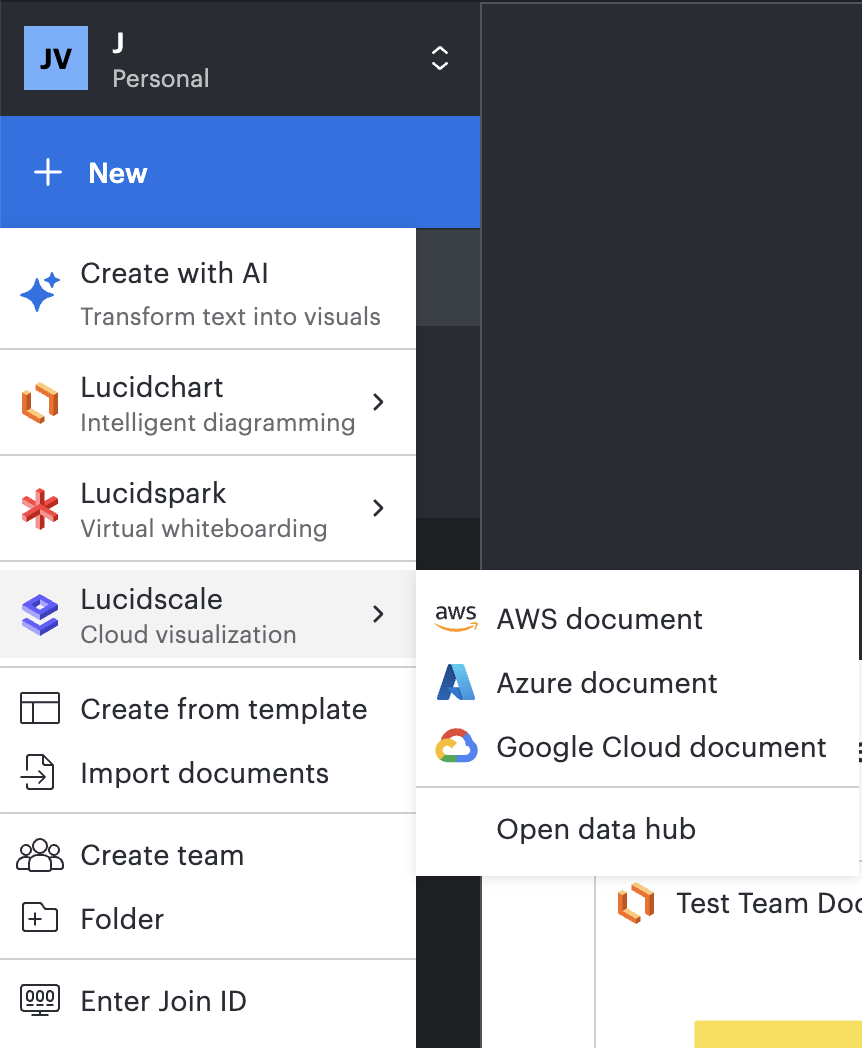Create an Azure document
This screenshot has height=1048, width=862.
pyautogui.click(x=637, y=683)
